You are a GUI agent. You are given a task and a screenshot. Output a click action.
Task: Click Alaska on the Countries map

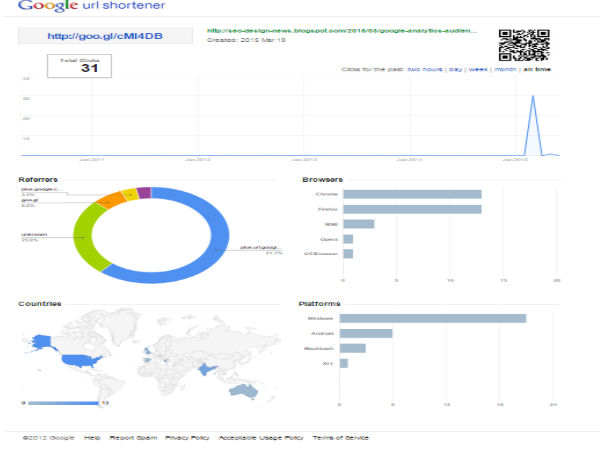point(42,342)
